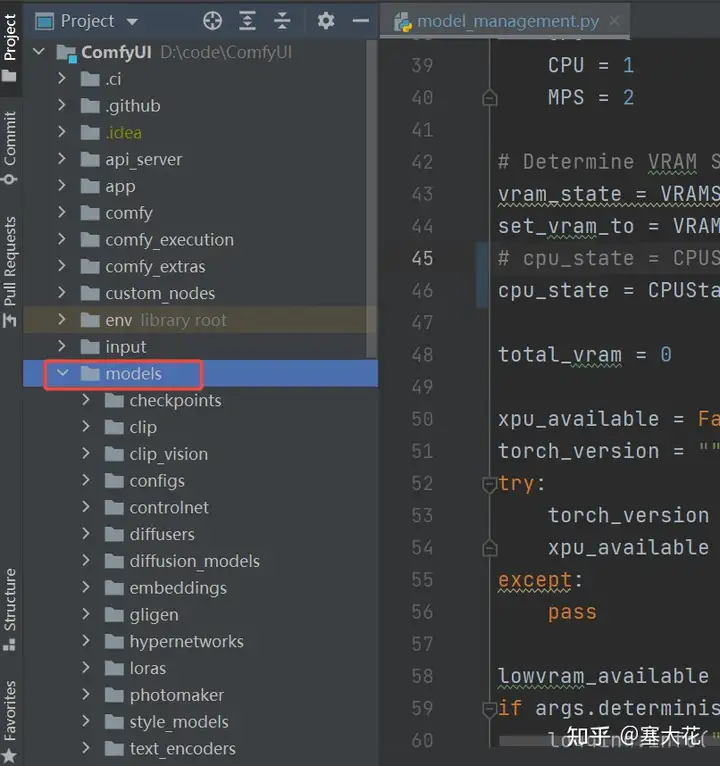Viewport: 720px width, 766px height.
Task: Open the Commit tool window tab
Action: point(10,148)
